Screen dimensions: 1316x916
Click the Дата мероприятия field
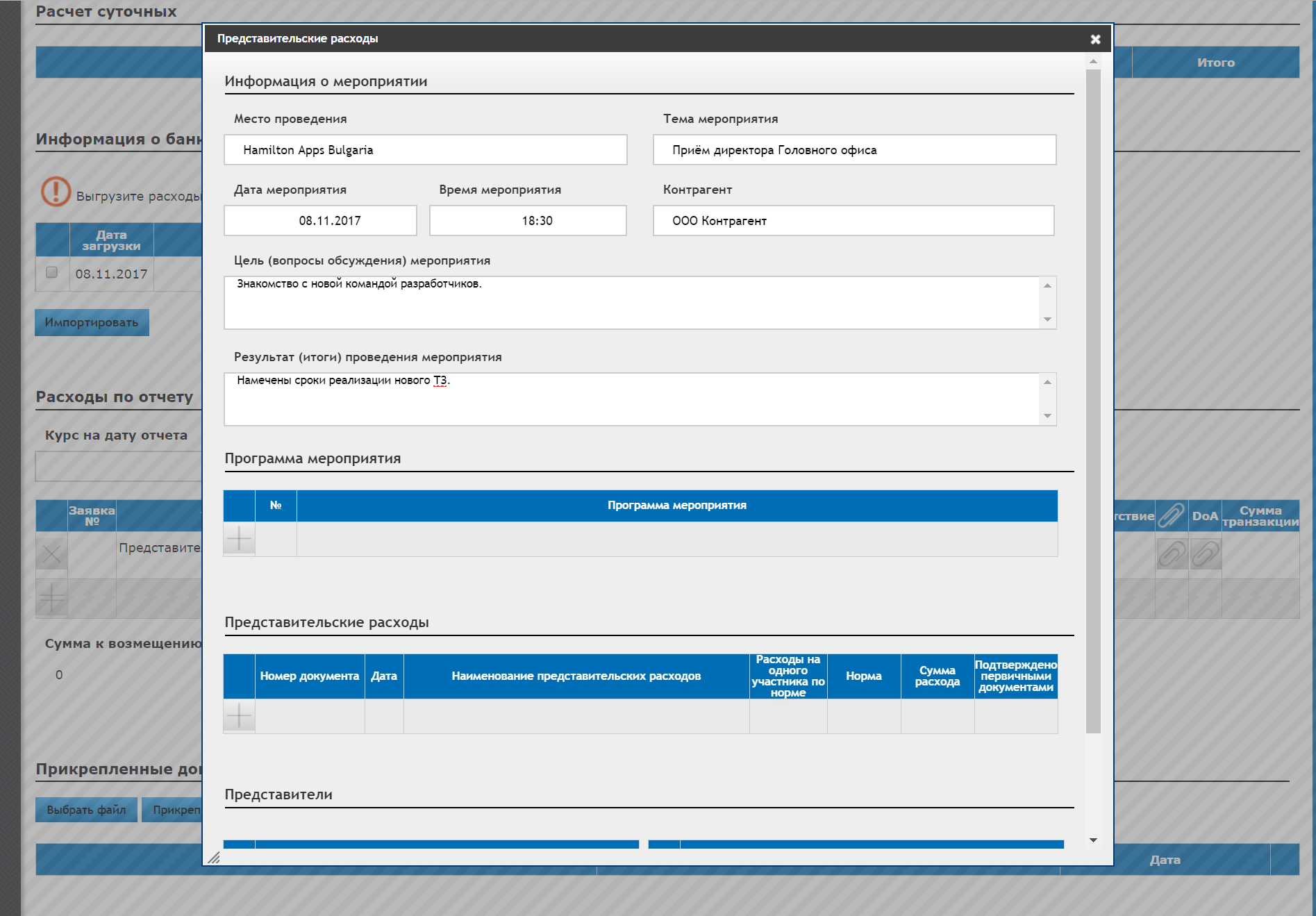(x=320, y=221)
